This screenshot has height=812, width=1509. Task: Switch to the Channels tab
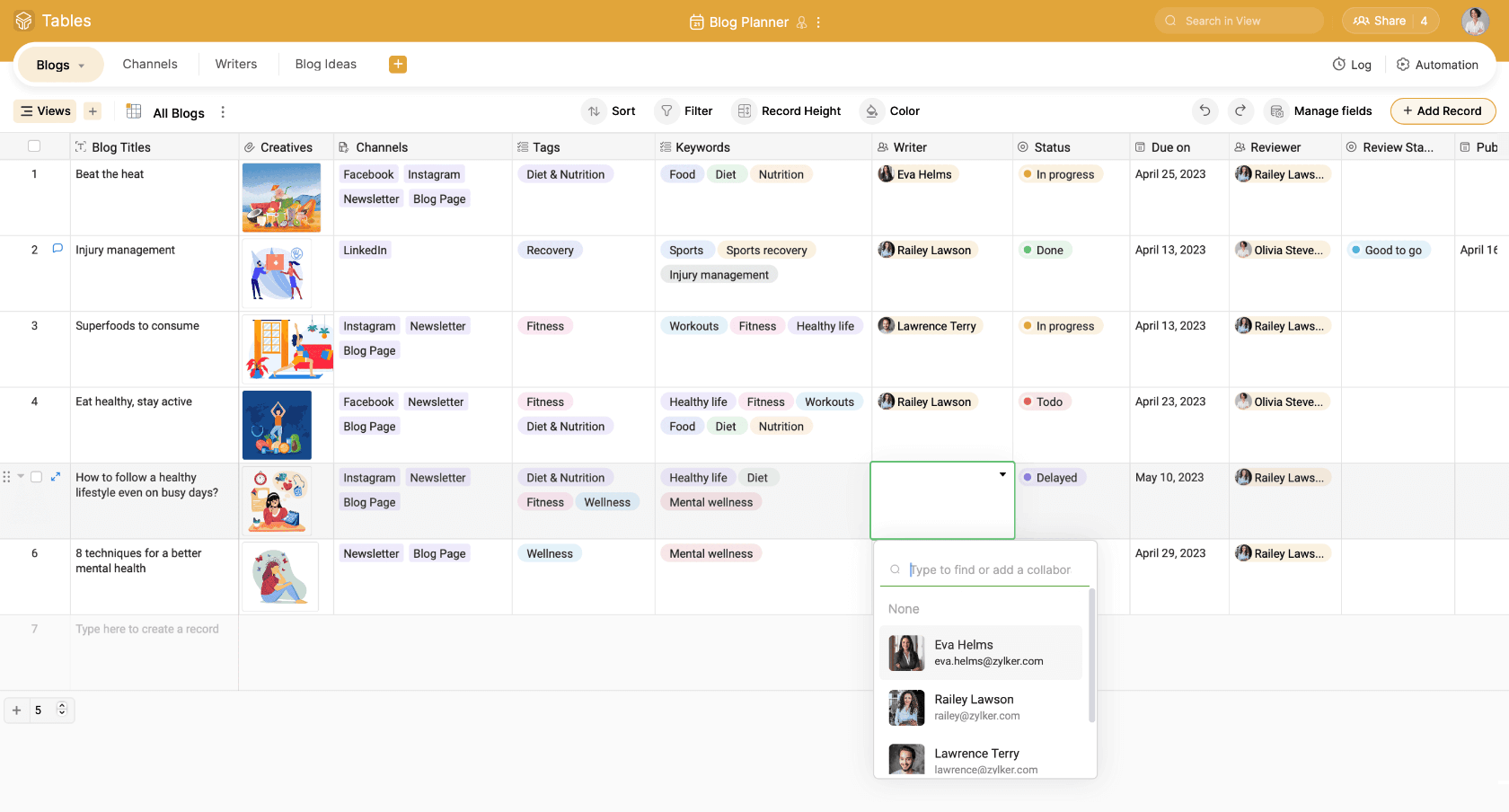pyautogui.click(x=150, y=64)
